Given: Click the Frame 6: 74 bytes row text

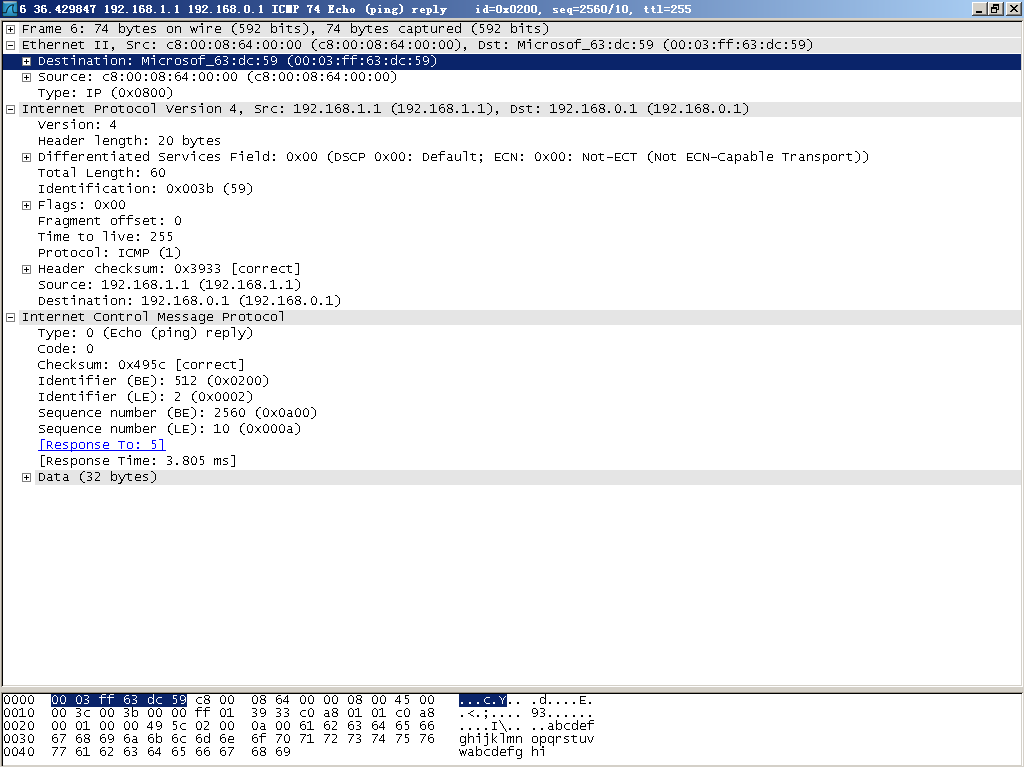Looking at the screenshot, I should tap(285, 29).
